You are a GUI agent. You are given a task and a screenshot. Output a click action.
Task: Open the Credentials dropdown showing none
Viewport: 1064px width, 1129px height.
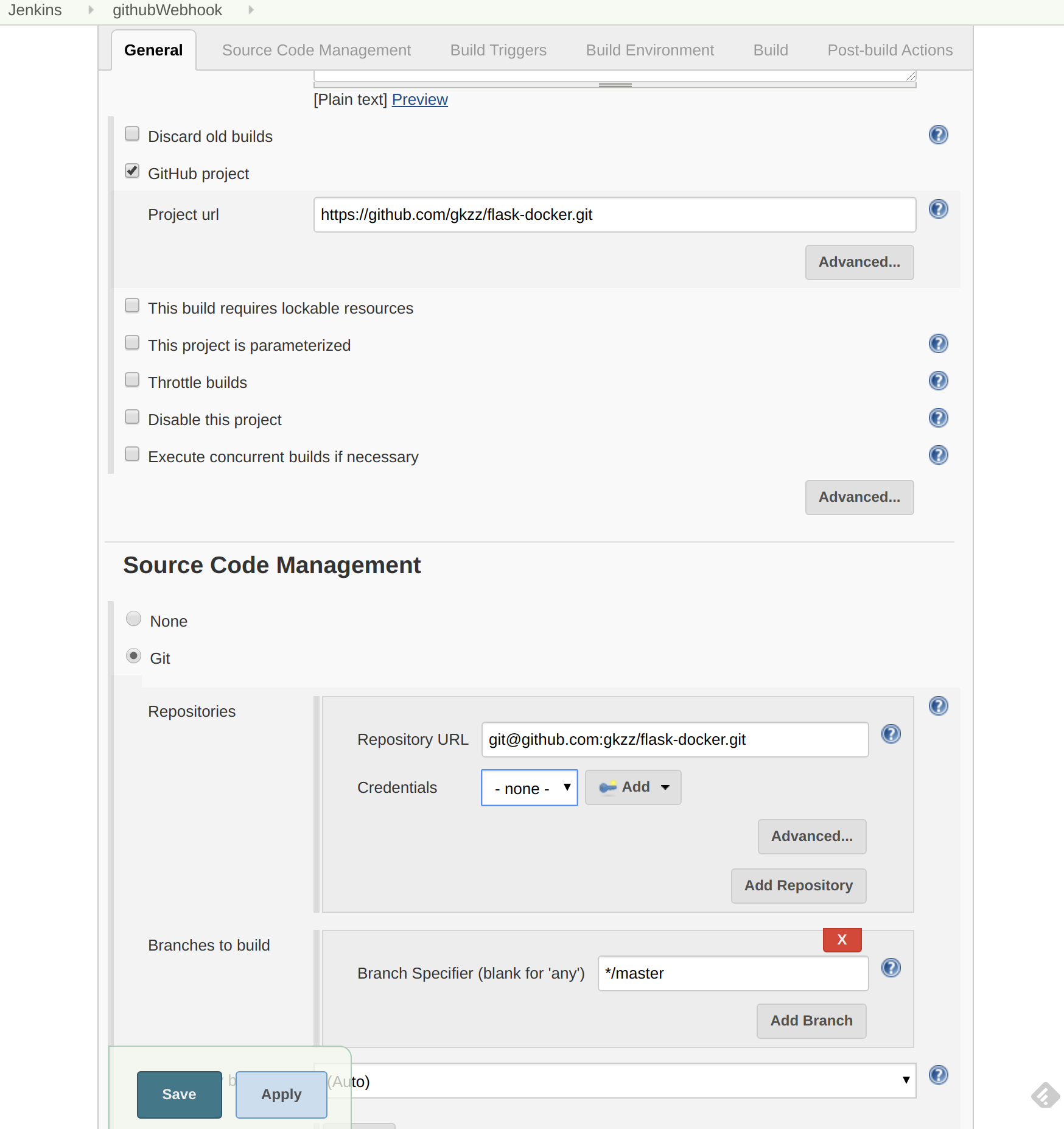(528, 787)
